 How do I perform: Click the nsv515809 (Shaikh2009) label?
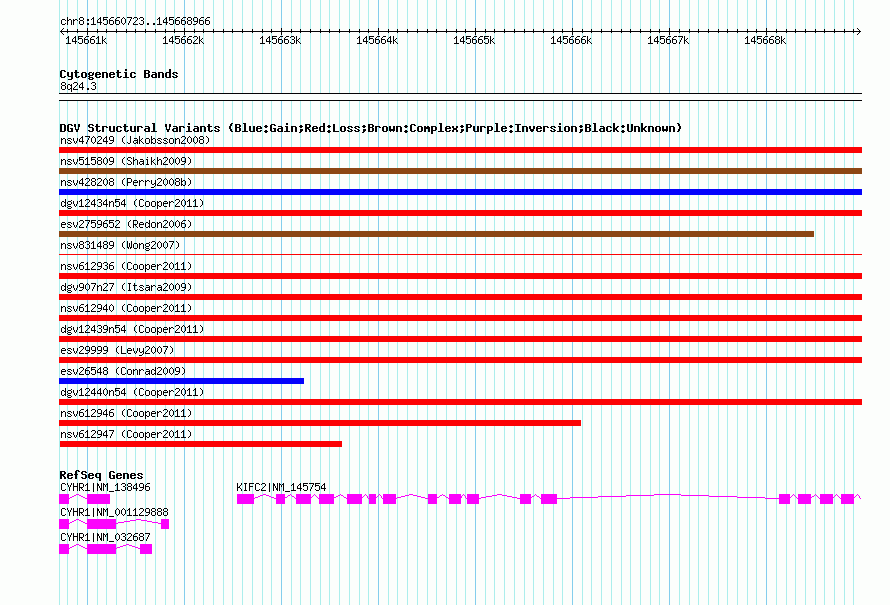point(126,161)
